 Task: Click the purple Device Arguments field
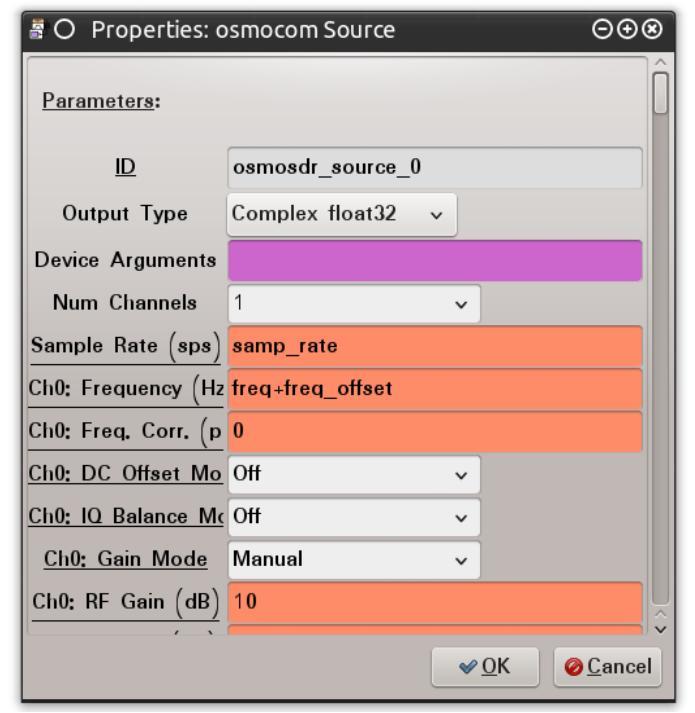435,261
